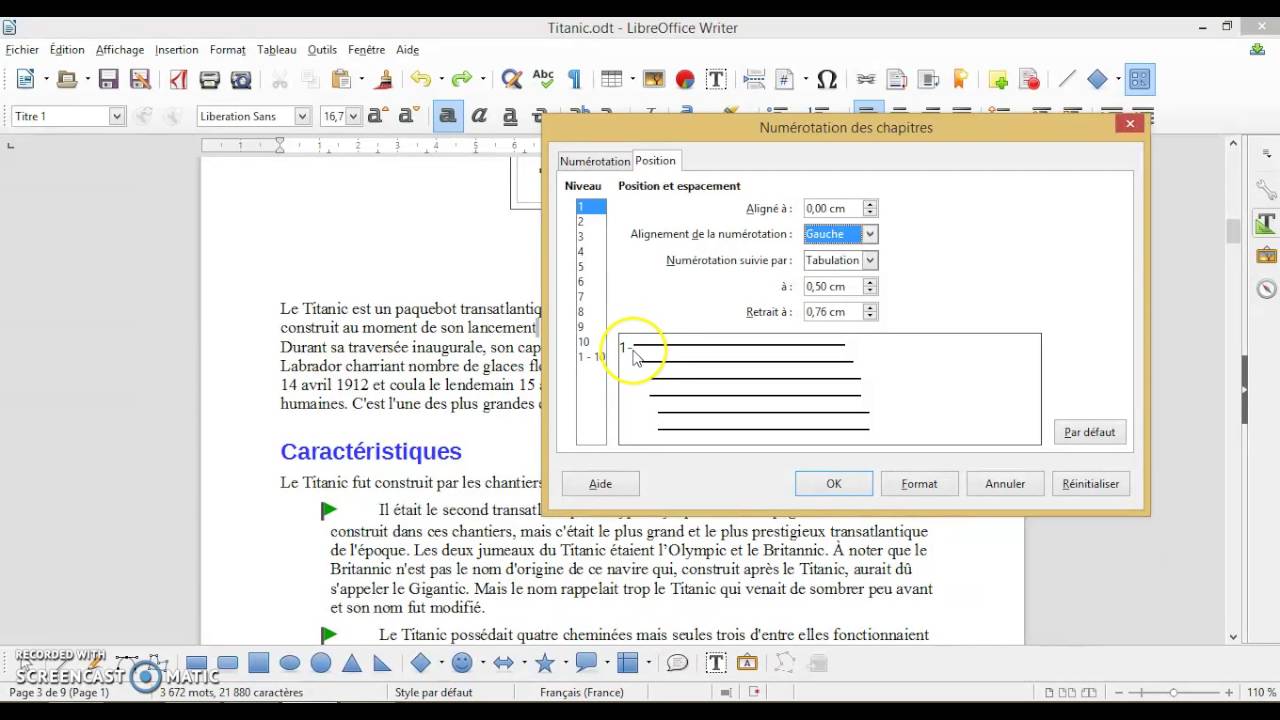The width and height of the screenshot is (1280, 720).
Task: Redo the last undone action
Action: pos(461,80)
